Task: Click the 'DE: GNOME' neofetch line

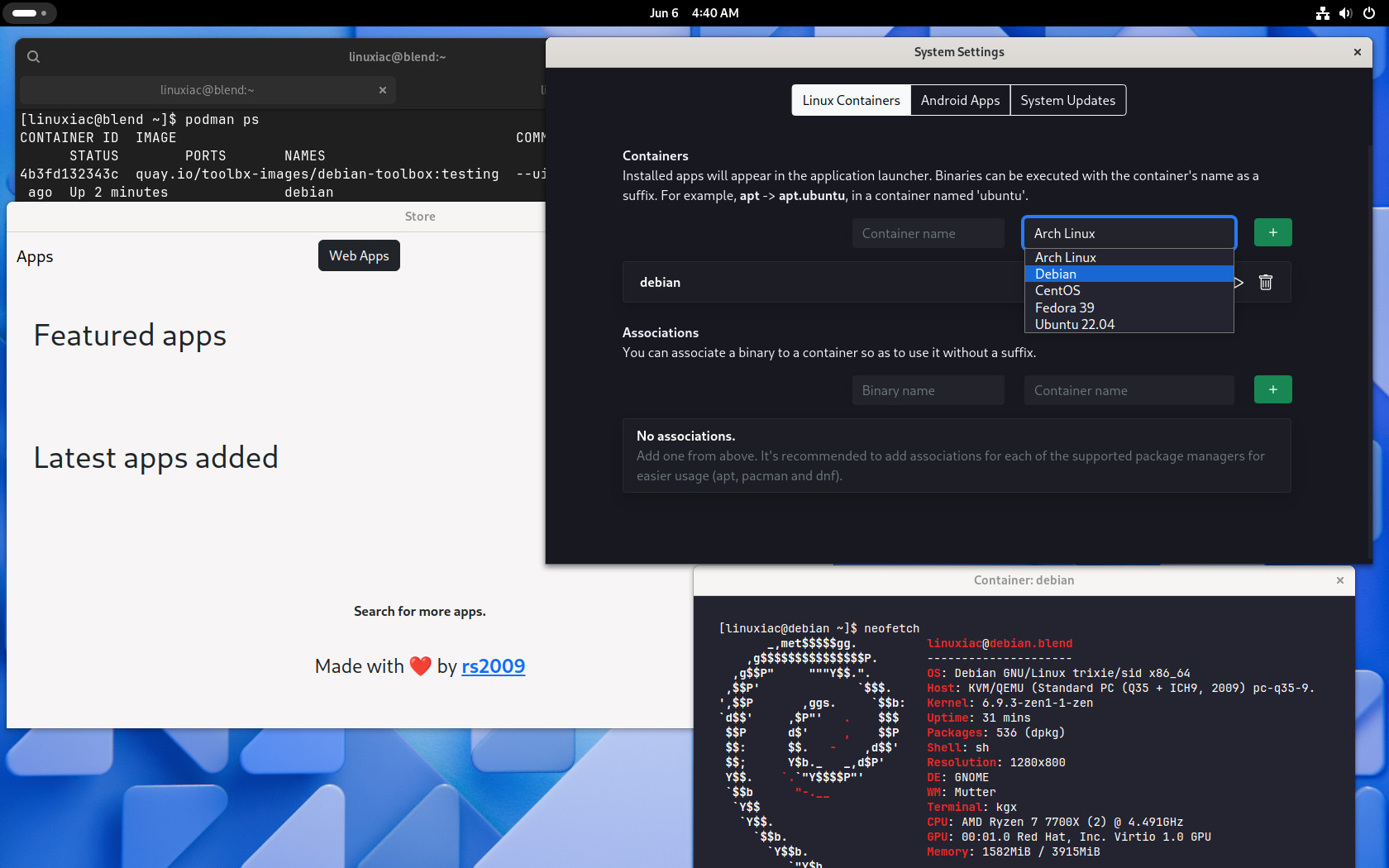Action: click(958, 777)
